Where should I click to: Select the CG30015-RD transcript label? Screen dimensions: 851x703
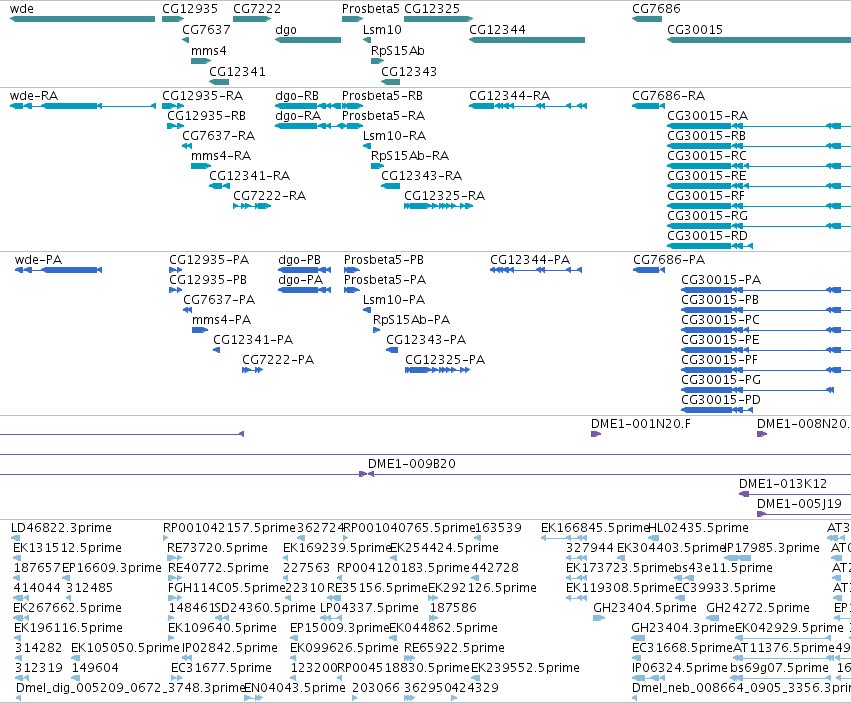707,236
